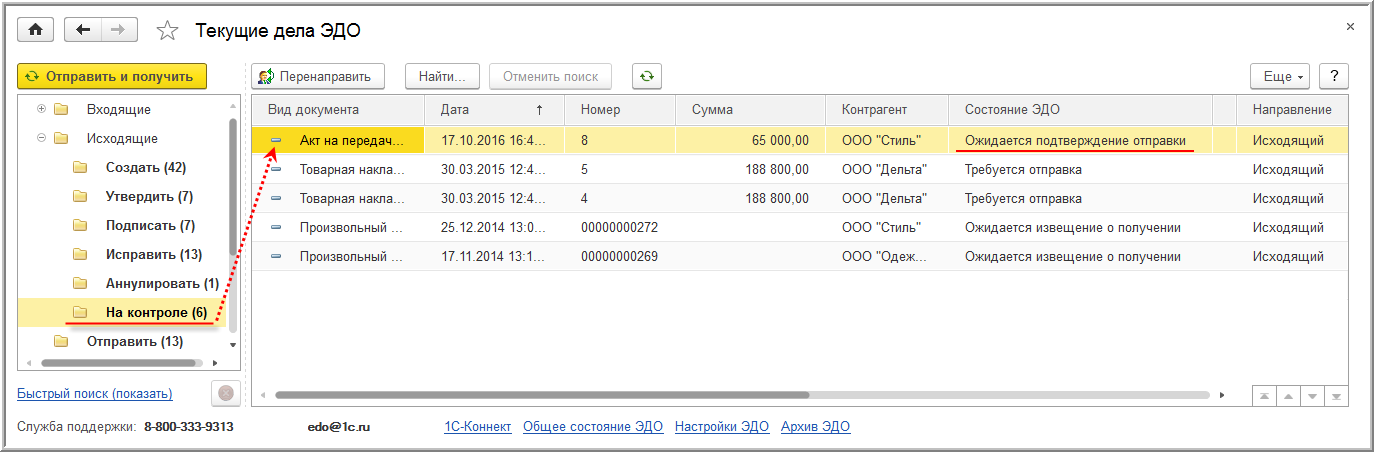The image size is (1374, 452).
Task: Click the Найти... search button
Action: 442,76
